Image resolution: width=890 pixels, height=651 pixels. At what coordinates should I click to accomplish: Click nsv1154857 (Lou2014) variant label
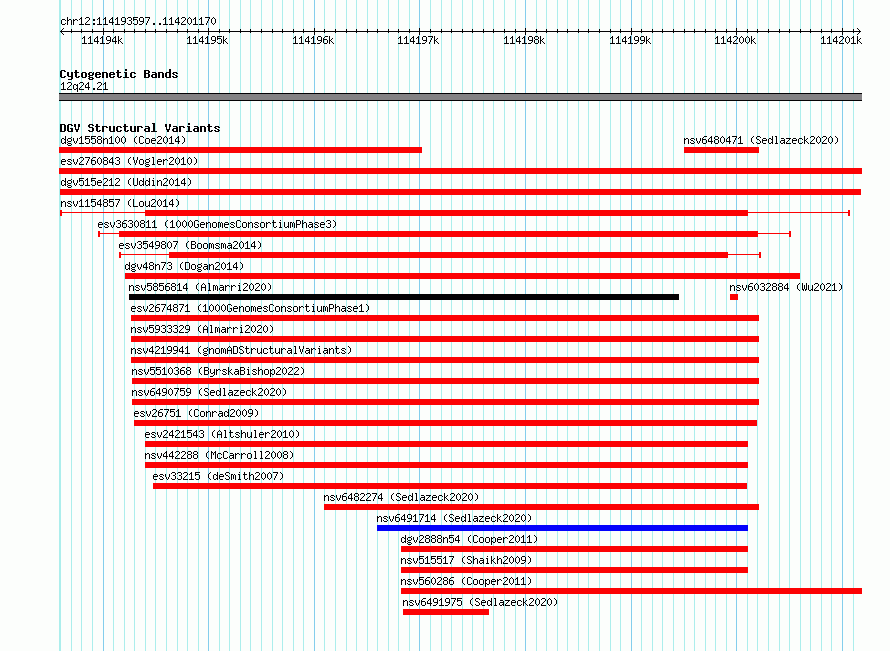[x=120, y=203]
